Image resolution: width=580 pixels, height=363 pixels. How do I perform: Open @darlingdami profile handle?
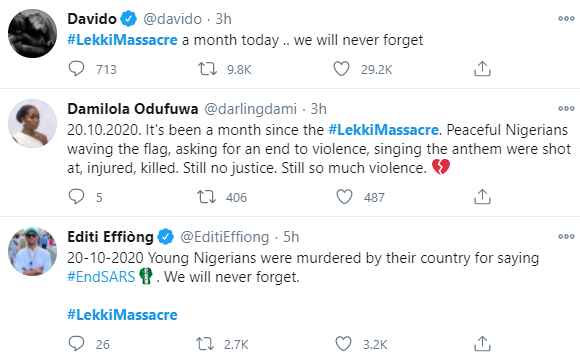point(250,109)
